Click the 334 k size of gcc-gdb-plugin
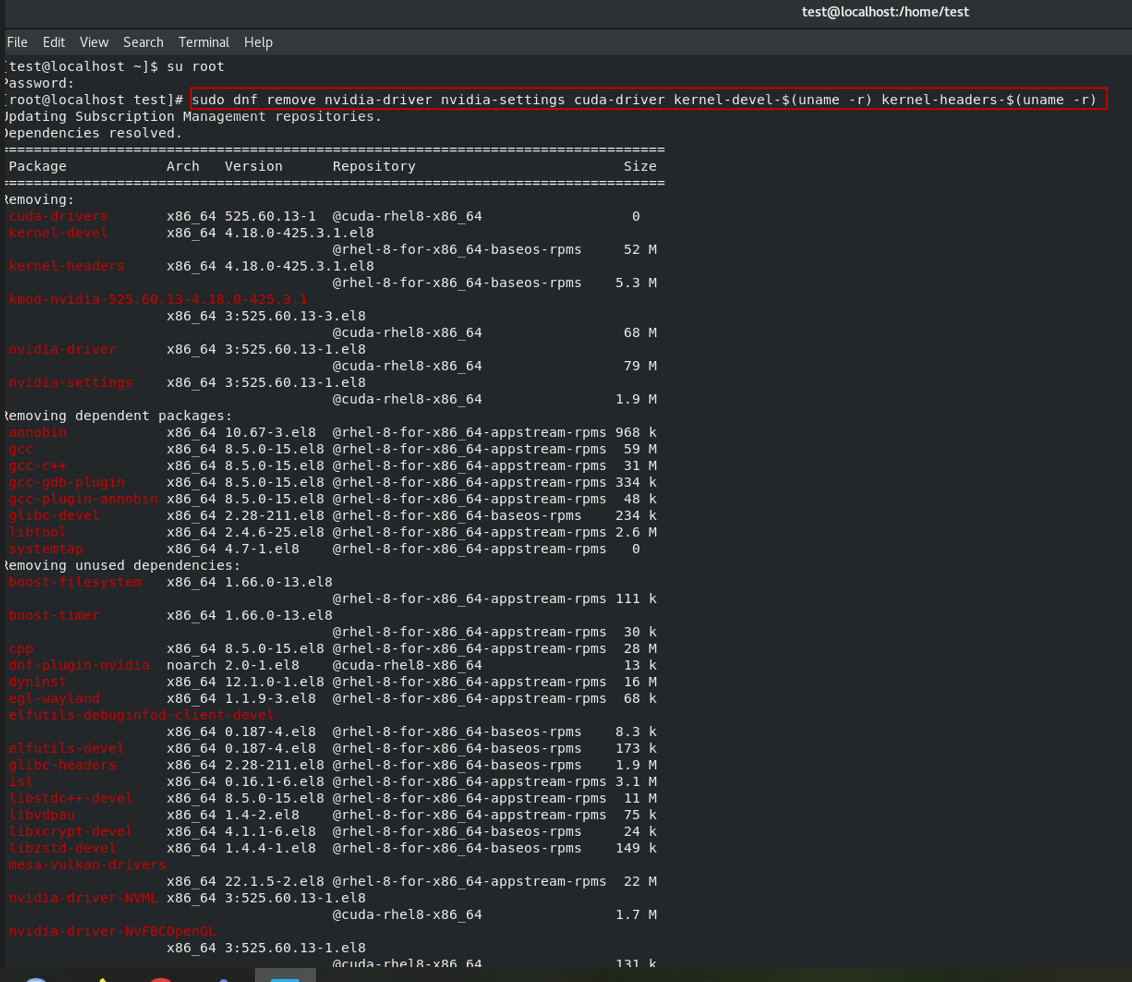1132x982 pixels. click(636, 482)
